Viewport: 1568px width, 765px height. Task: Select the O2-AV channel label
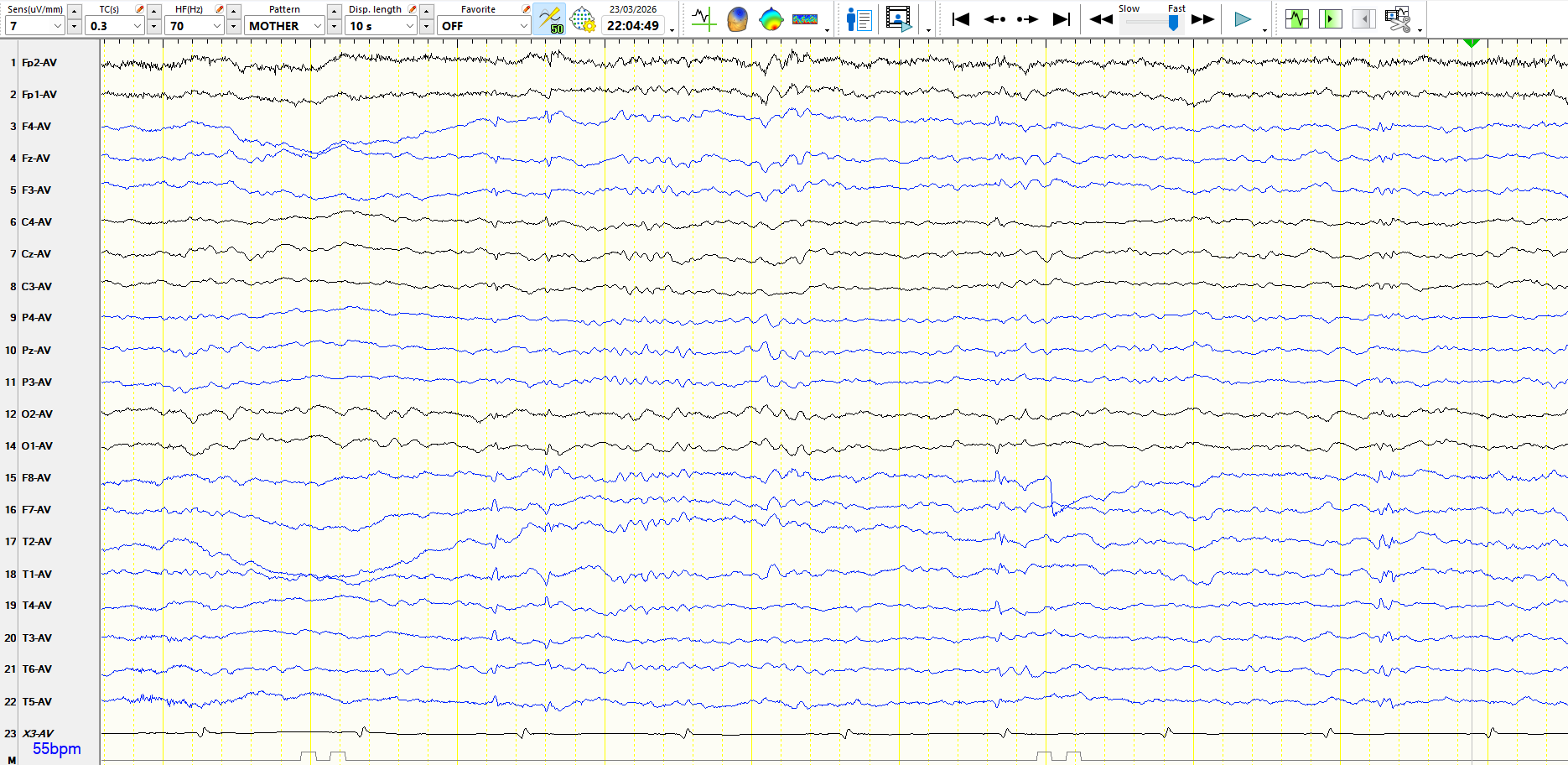37,414
